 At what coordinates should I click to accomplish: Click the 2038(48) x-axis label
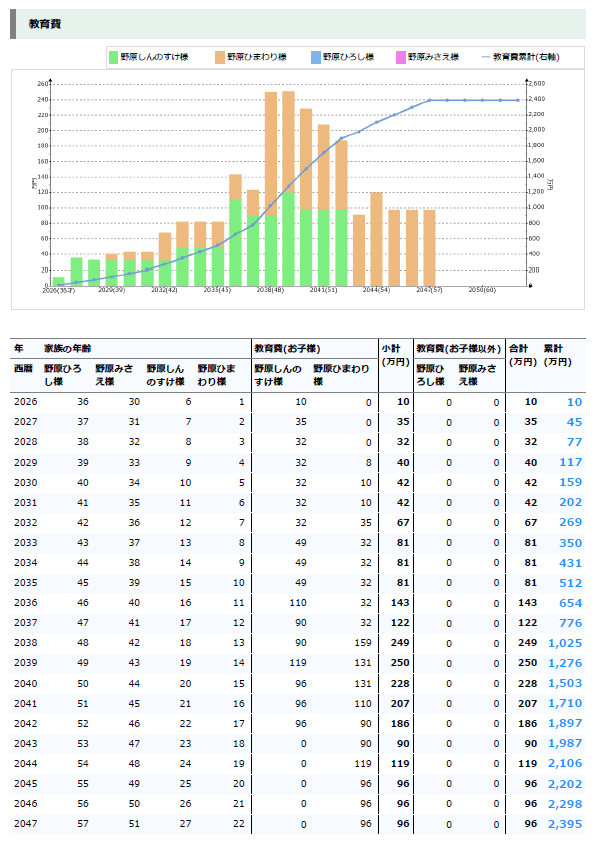270,290
